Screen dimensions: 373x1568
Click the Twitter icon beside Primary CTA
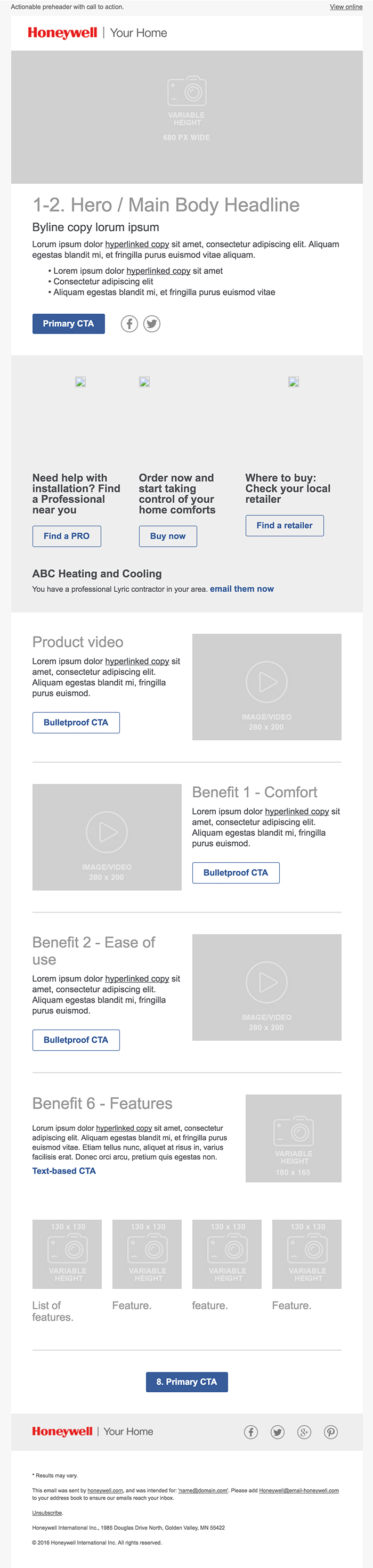point(152,324)
